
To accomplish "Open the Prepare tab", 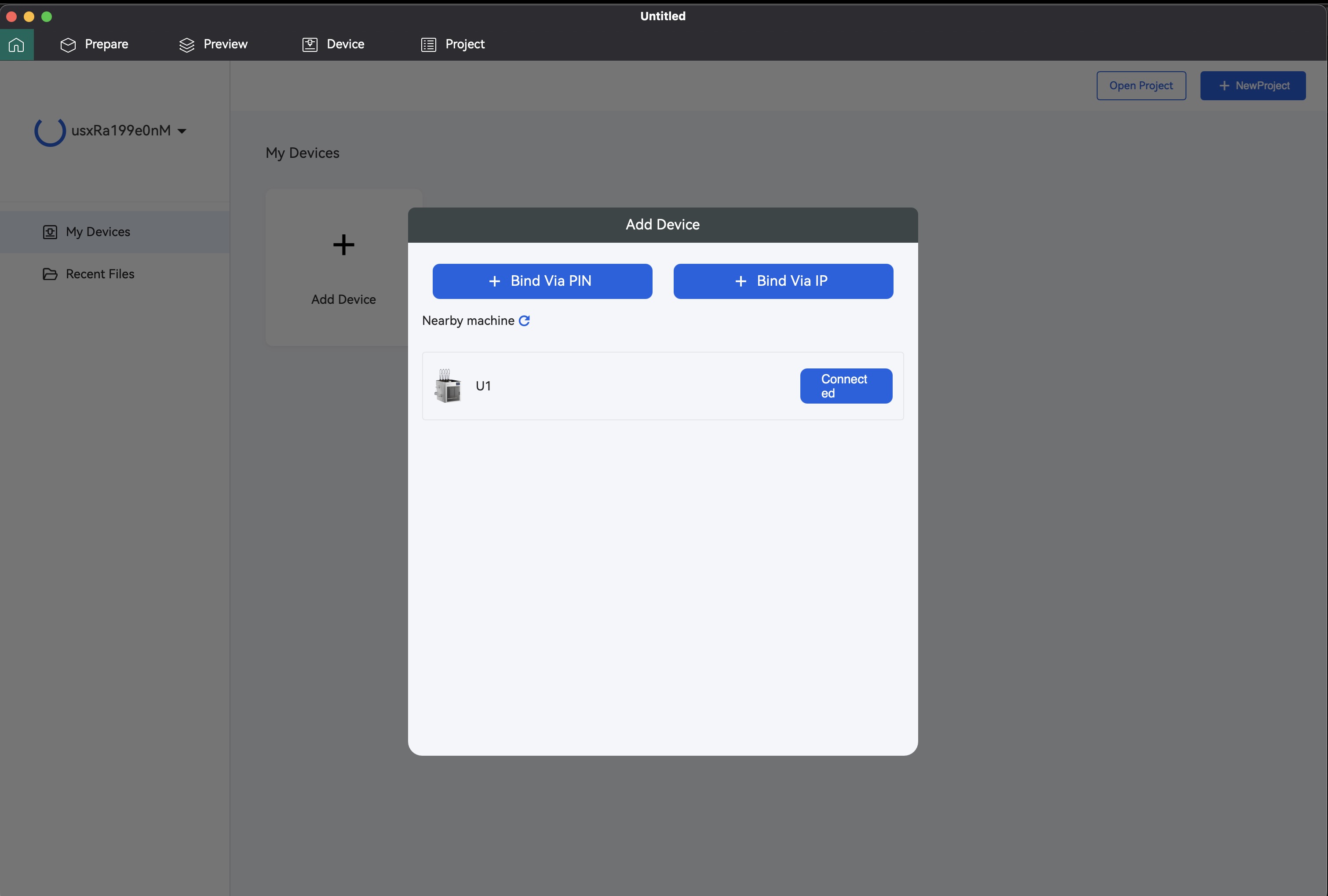I will (x=94, y=44).
